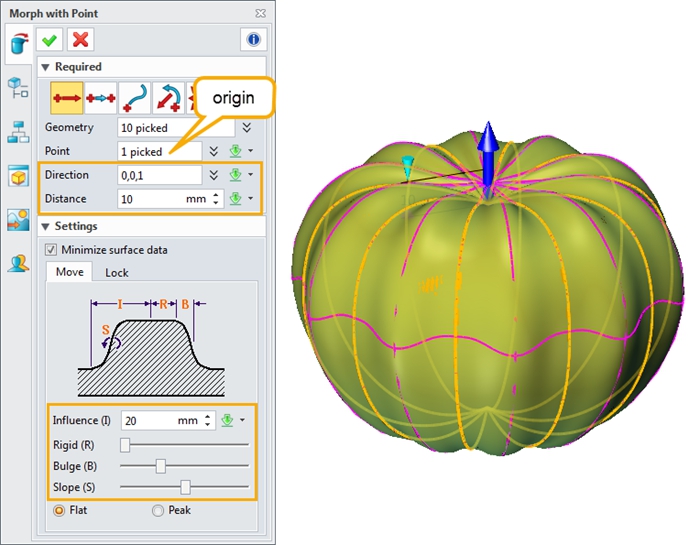The image size is (700, 545).
Task: Select the rotate morph mode icon
Action: point(168,98)
